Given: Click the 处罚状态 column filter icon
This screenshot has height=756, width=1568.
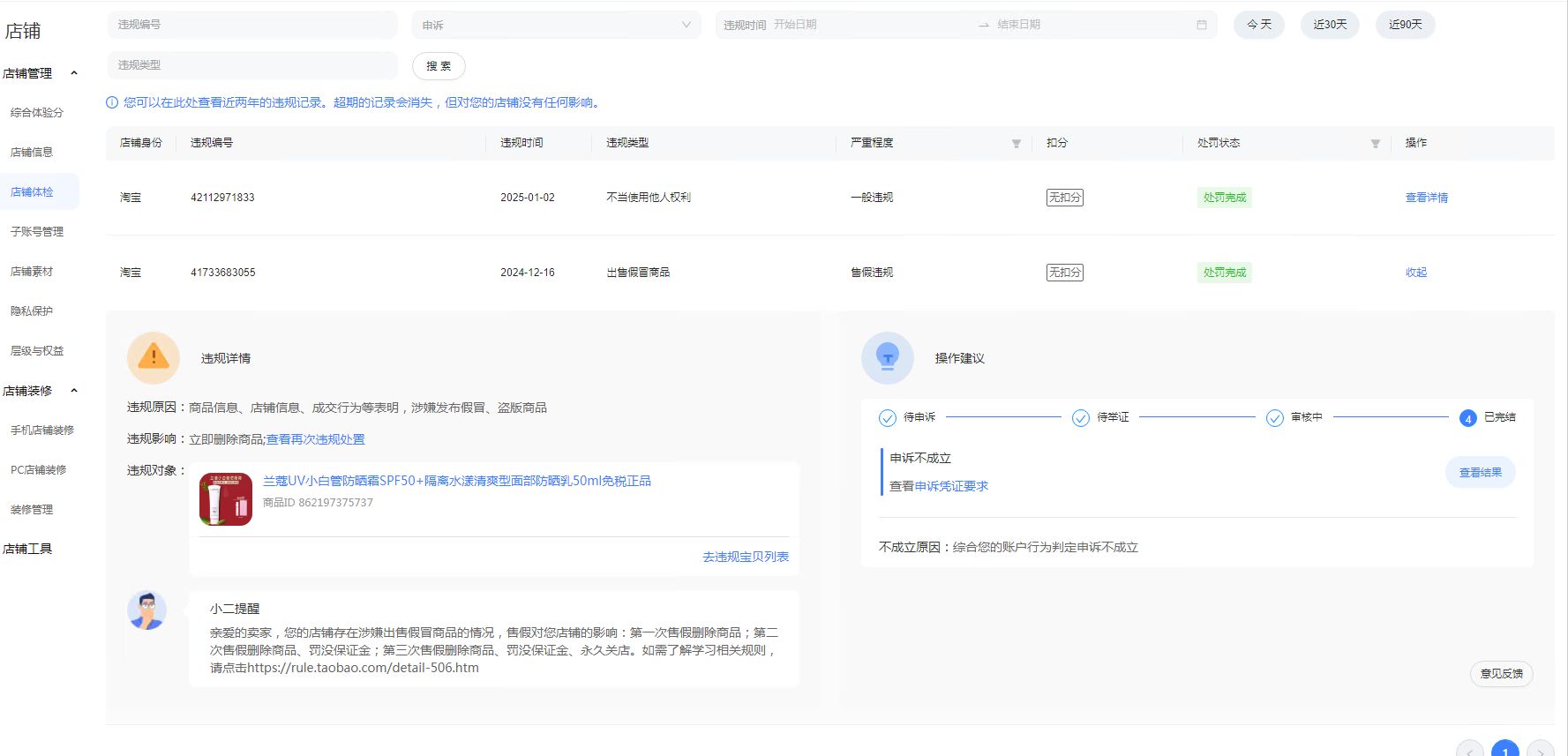Looking at the screenshot, I should pos(1375,143).
